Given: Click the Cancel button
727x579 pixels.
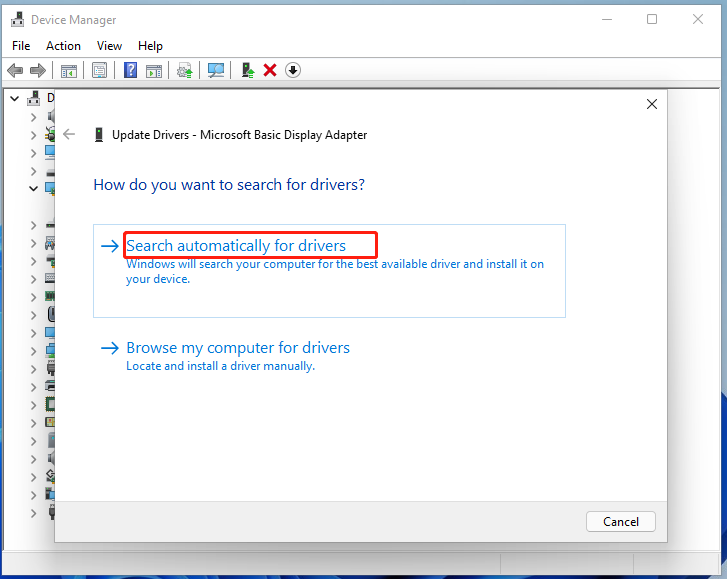Looking at the screenshot, I should pyautogui.click(x=620, y=522).
